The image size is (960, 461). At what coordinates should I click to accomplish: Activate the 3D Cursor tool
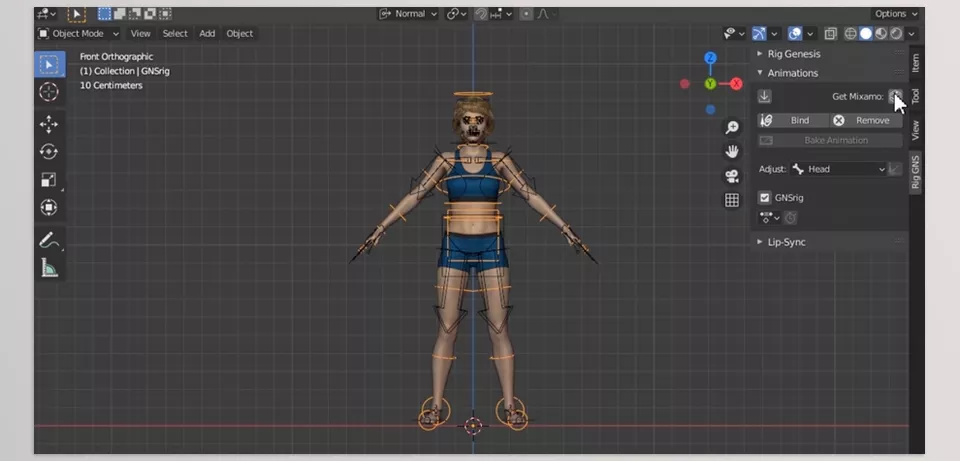[49, 92]
